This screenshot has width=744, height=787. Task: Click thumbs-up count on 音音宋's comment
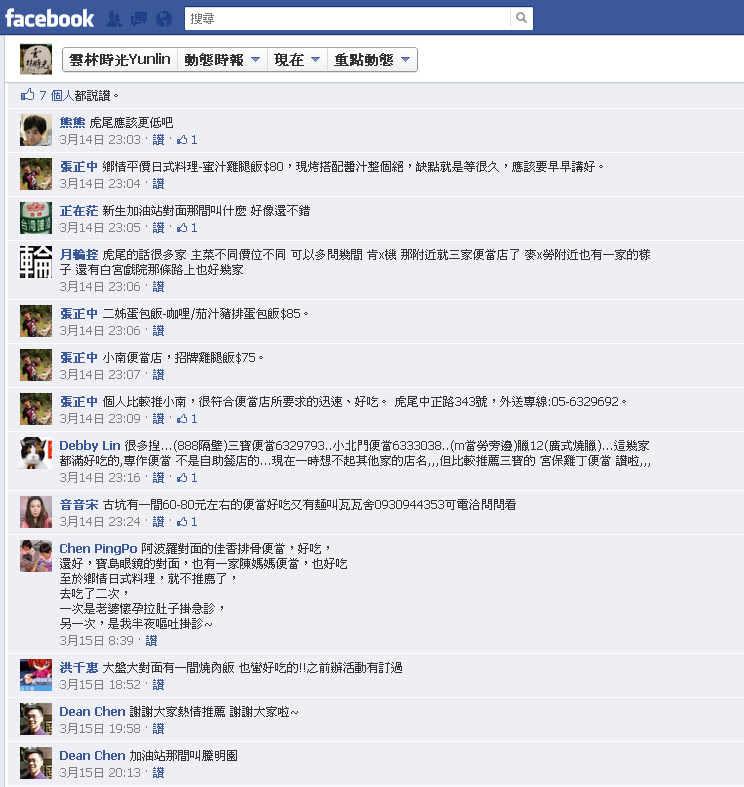coord(187,522)
